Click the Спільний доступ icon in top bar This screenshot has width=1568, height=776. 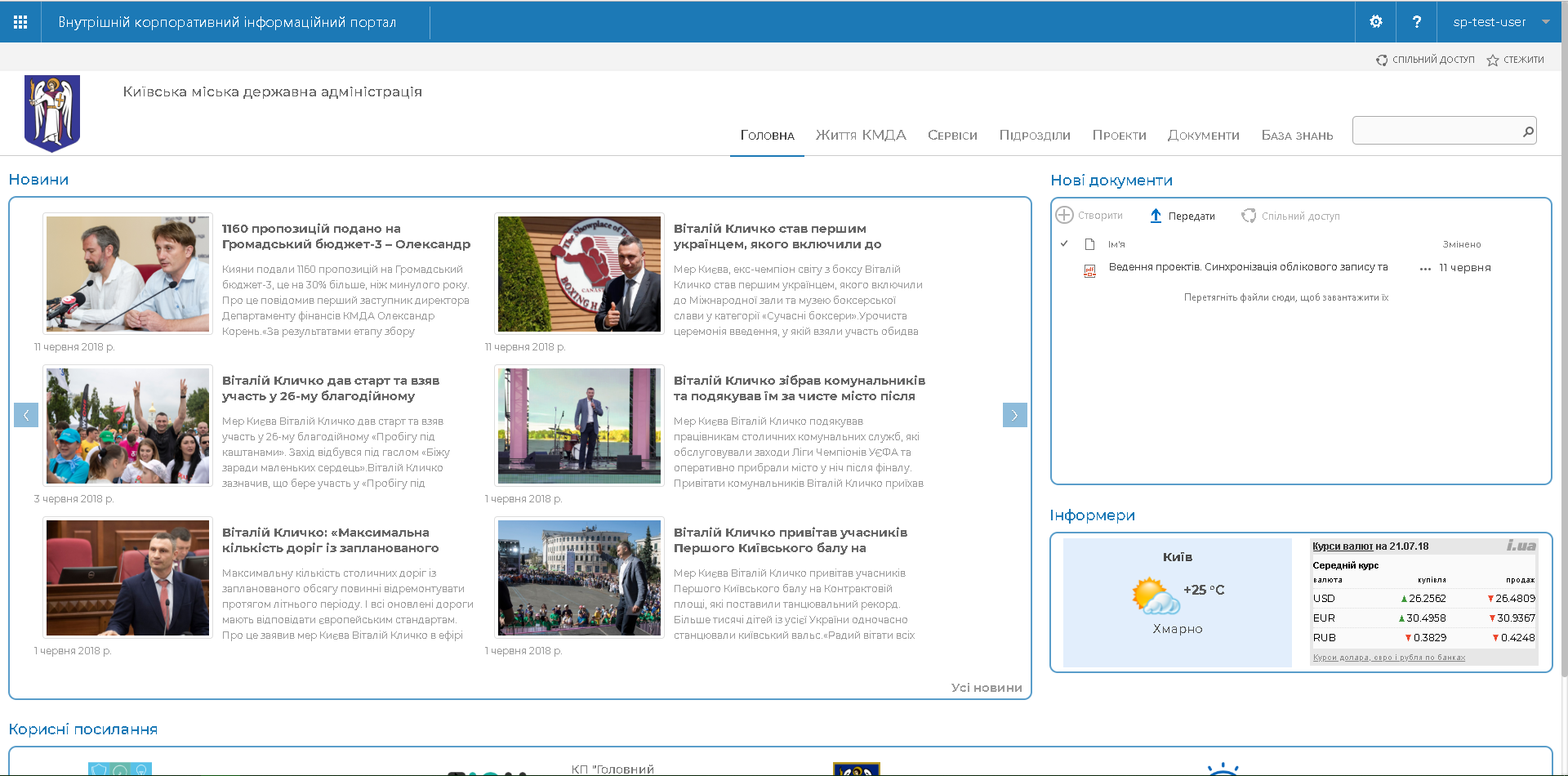(1382, 60)
